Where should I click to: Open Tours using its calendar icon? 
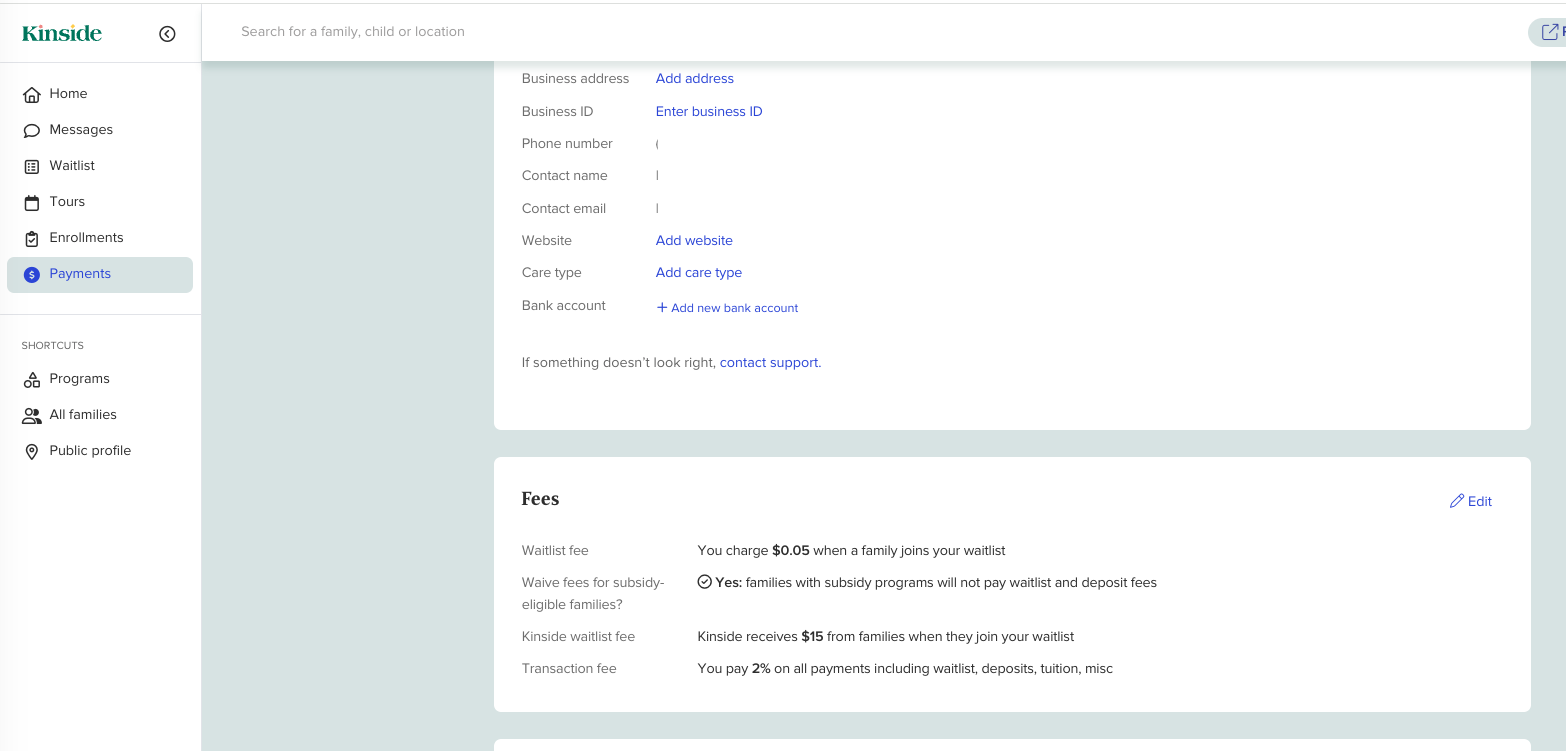point(33,201)
